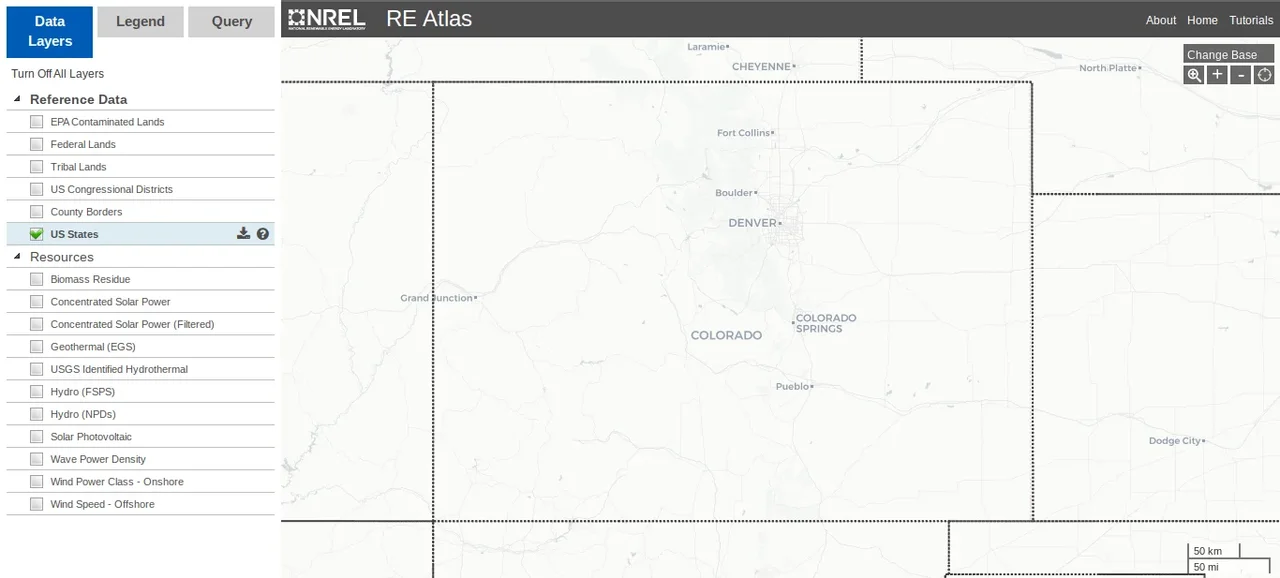Click Turn Off All Layers
The height and width of the screenshot is (578, 1280).
(58, 74)
